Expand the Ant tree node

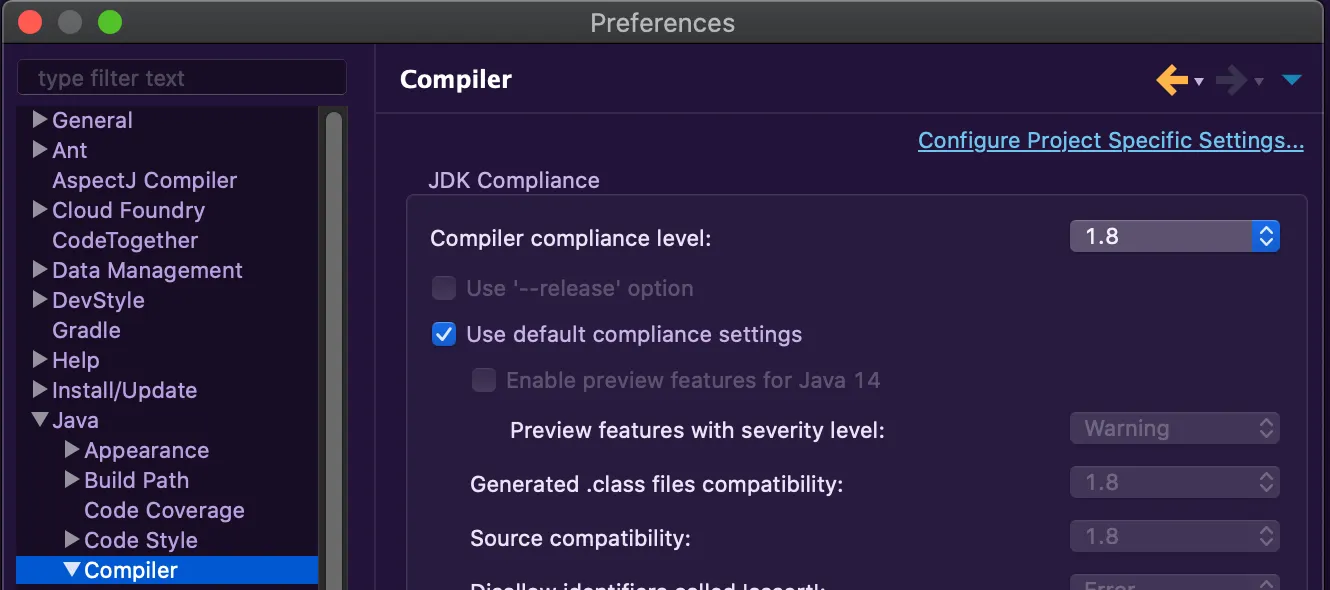(40, 150)
